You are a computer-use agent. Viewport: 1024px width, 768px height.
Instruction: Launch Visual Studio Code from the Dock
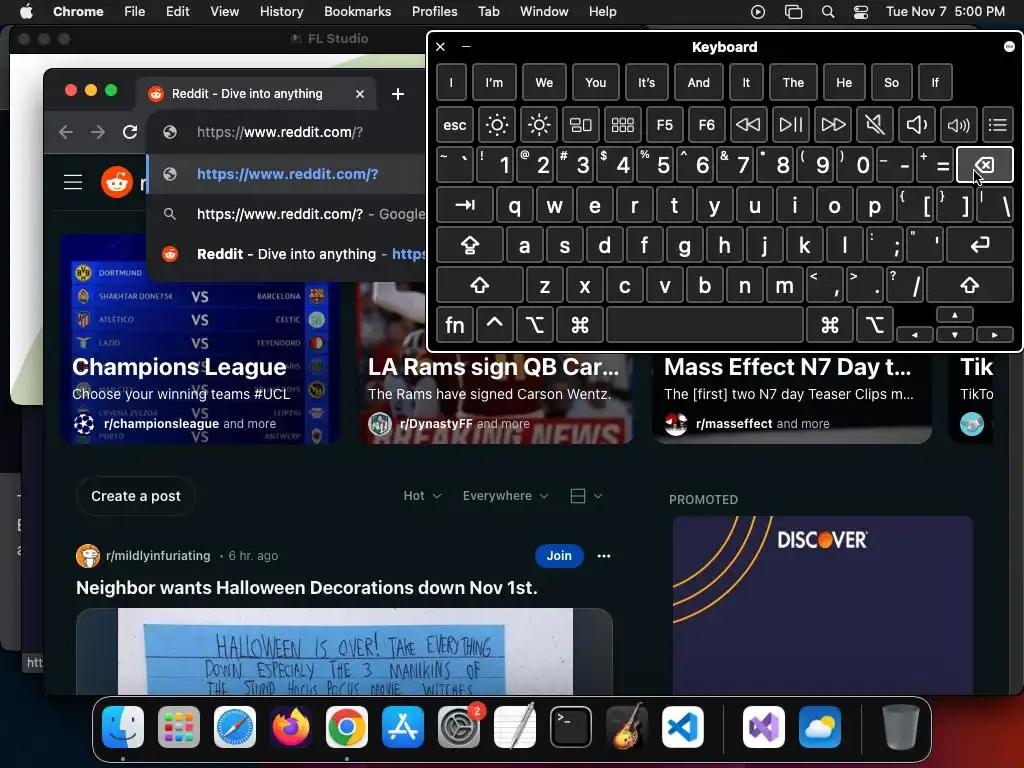click(x=682, y=727)
